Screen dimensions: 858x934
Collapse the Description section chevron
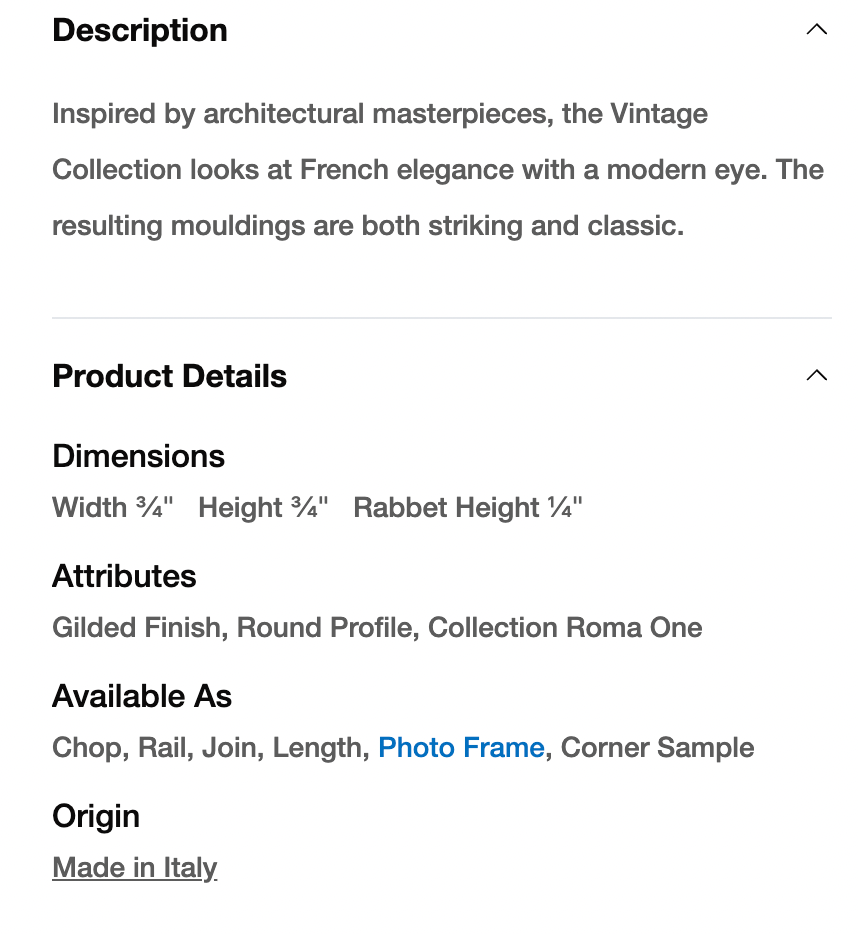click(816, 30)
